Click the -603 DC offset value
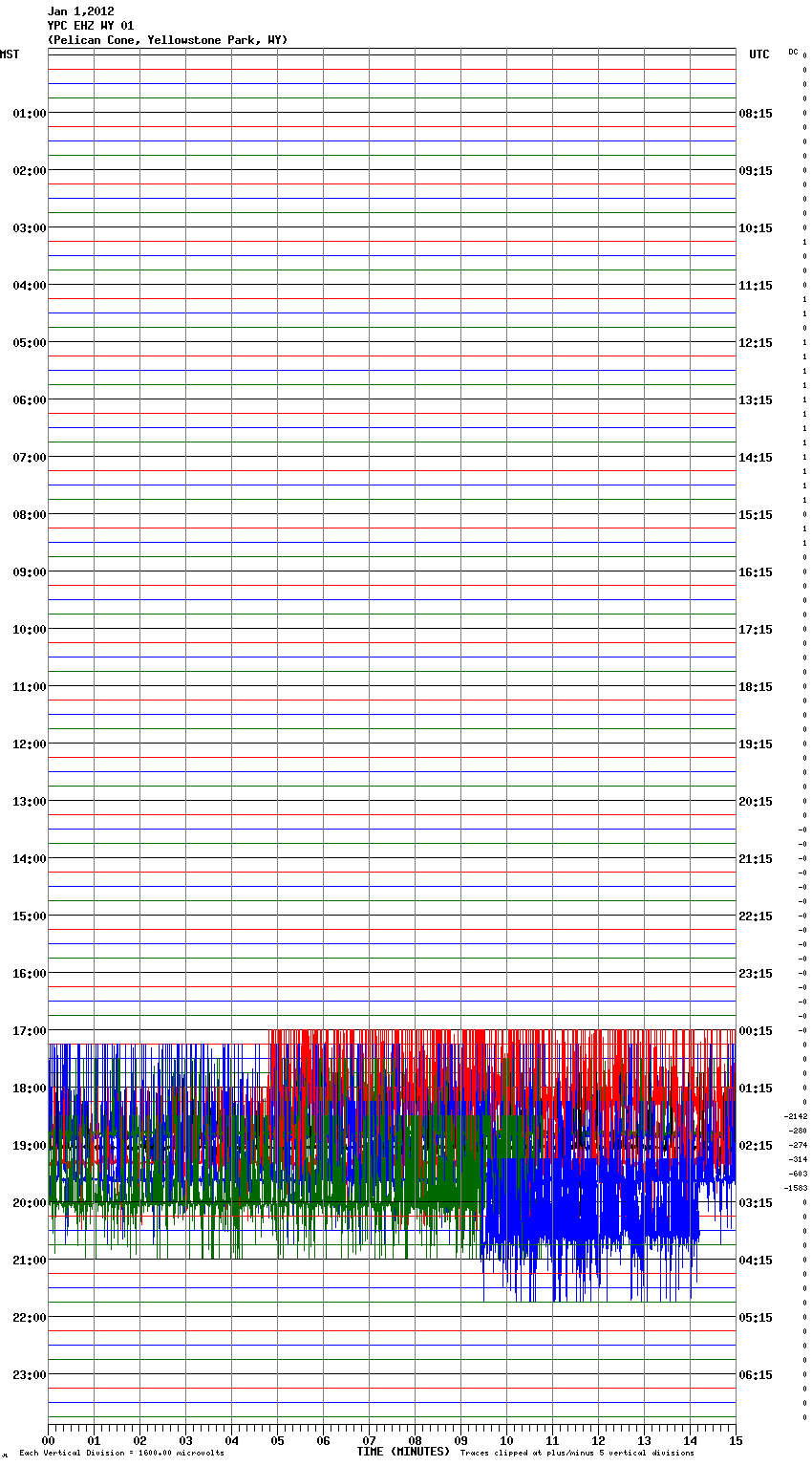Image resolution: width=812 pixels, height=1466 pixels. (798, 1174)
